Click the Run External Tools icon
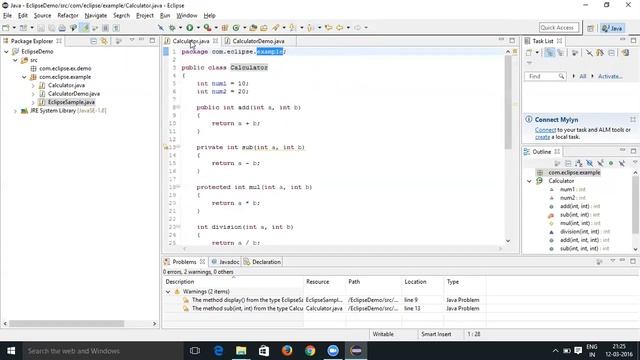640x360 pixels. (207, 28)
